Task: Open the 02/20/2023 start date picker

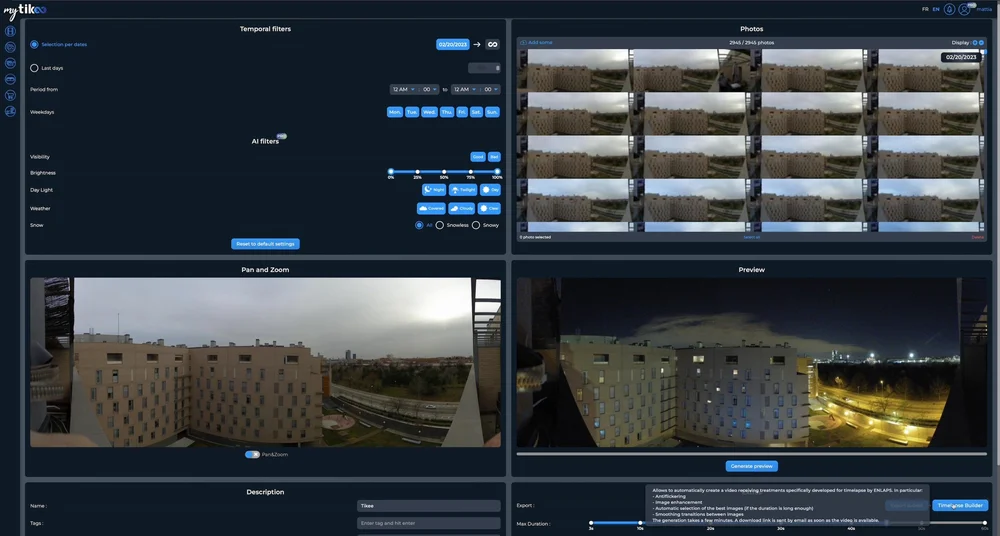Action: coord(453,45)
